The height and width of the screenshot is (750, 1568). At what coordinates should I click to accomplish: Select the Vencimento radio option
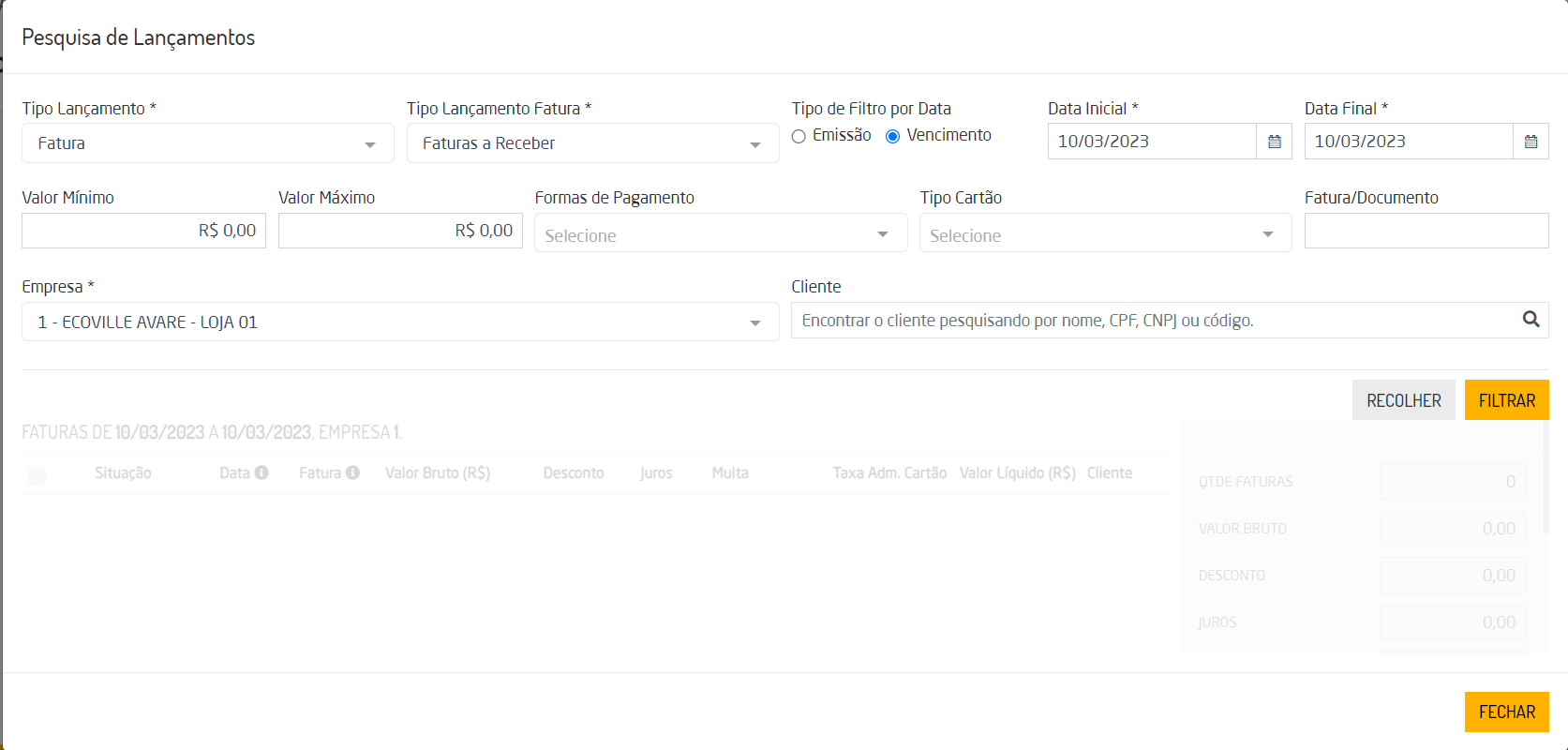893,137
